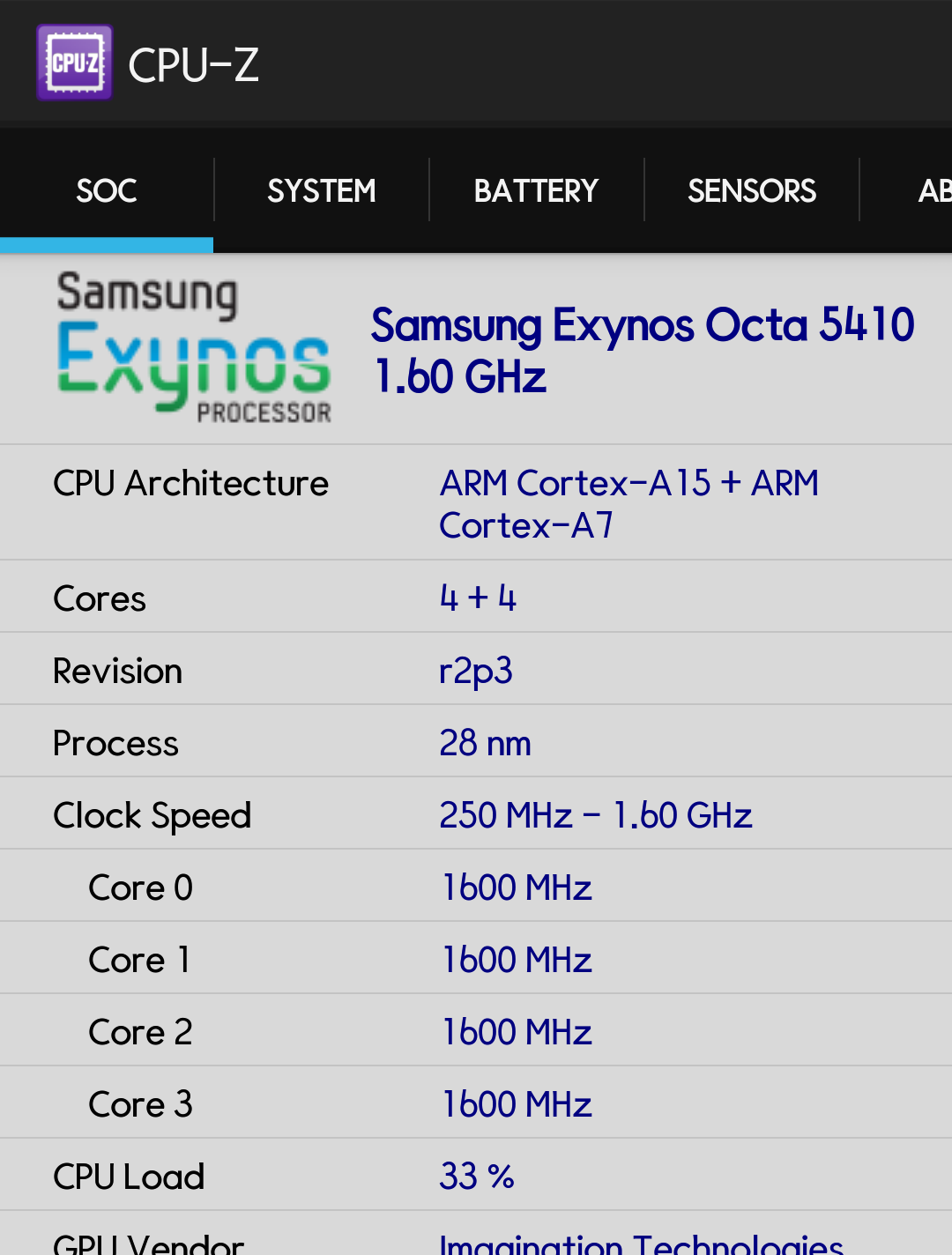Image resolution: width=952 pixels, height=1255 pixels.
Task: Tap the Process 28 nm row
Action: point(476,743)
